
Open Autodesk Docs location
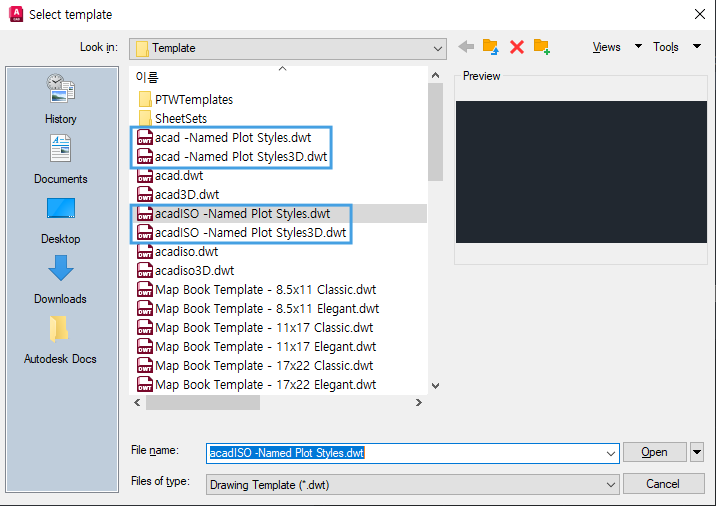[60, 340]
